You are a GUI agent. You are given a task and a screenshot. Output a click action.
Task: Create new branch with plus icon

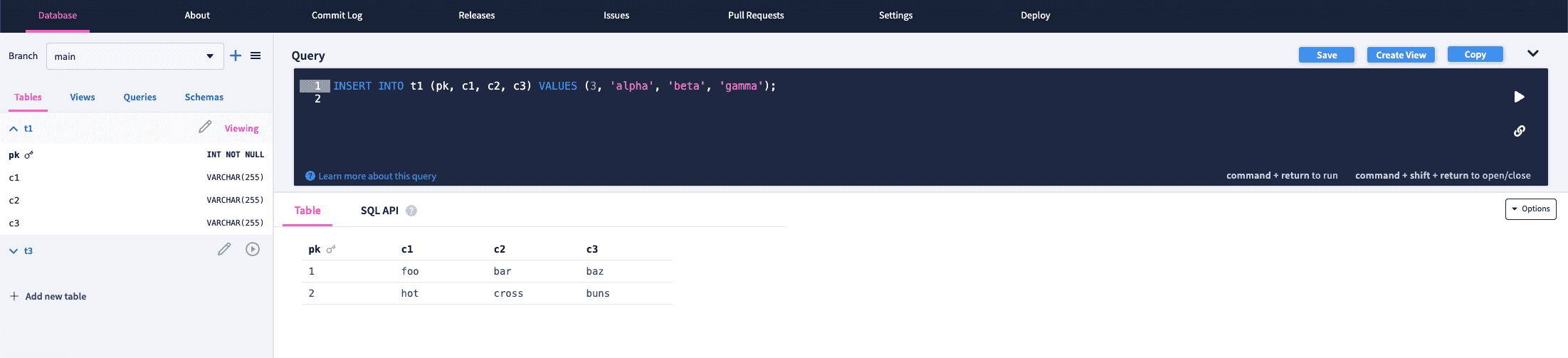click(x=236, y=56)
